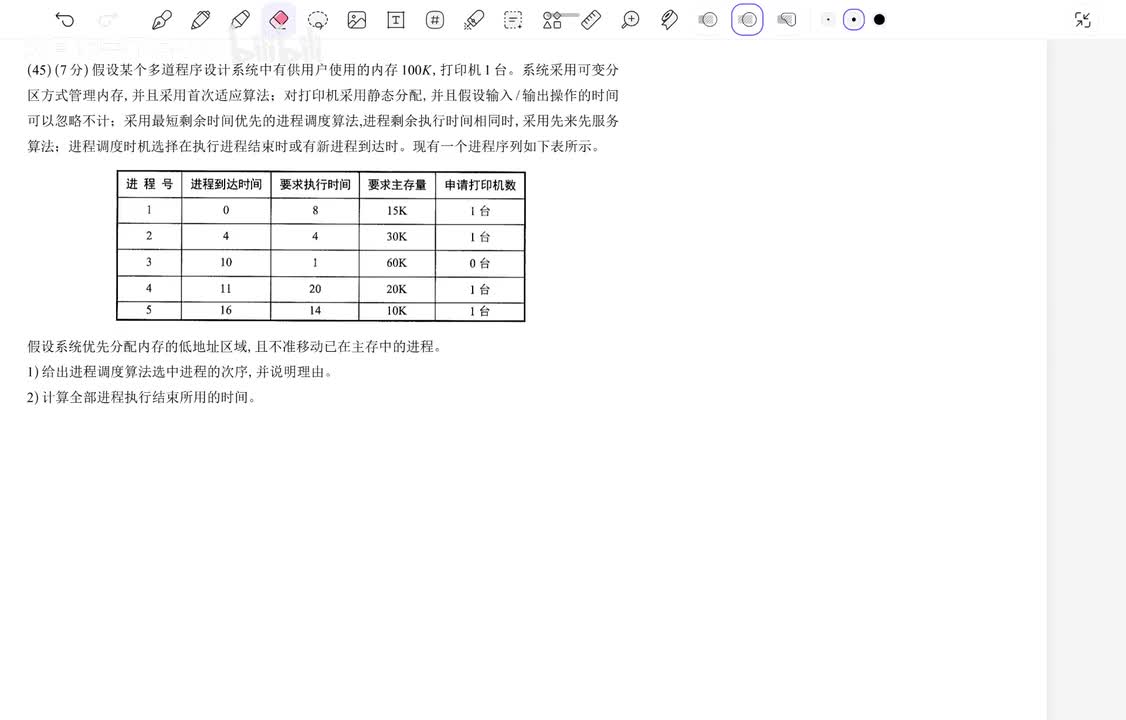Viewport: 1126px width, 720px height.
Task: Click execution time 8 in process 1 row
Action: coord(315,210)
